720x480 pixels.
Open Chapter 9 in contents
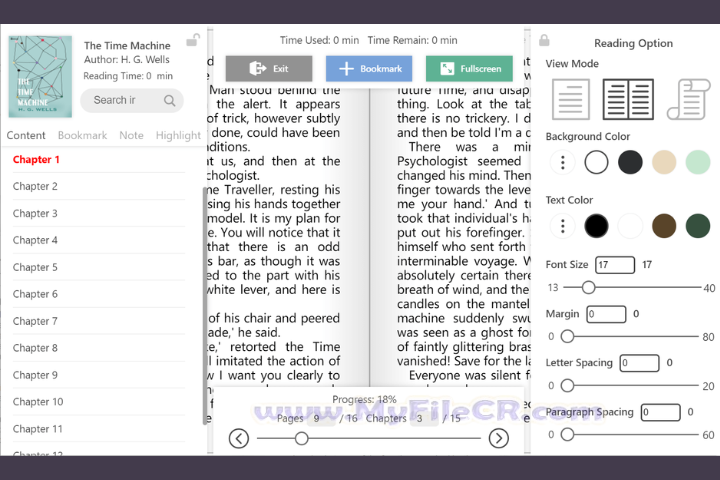(99, 375)
